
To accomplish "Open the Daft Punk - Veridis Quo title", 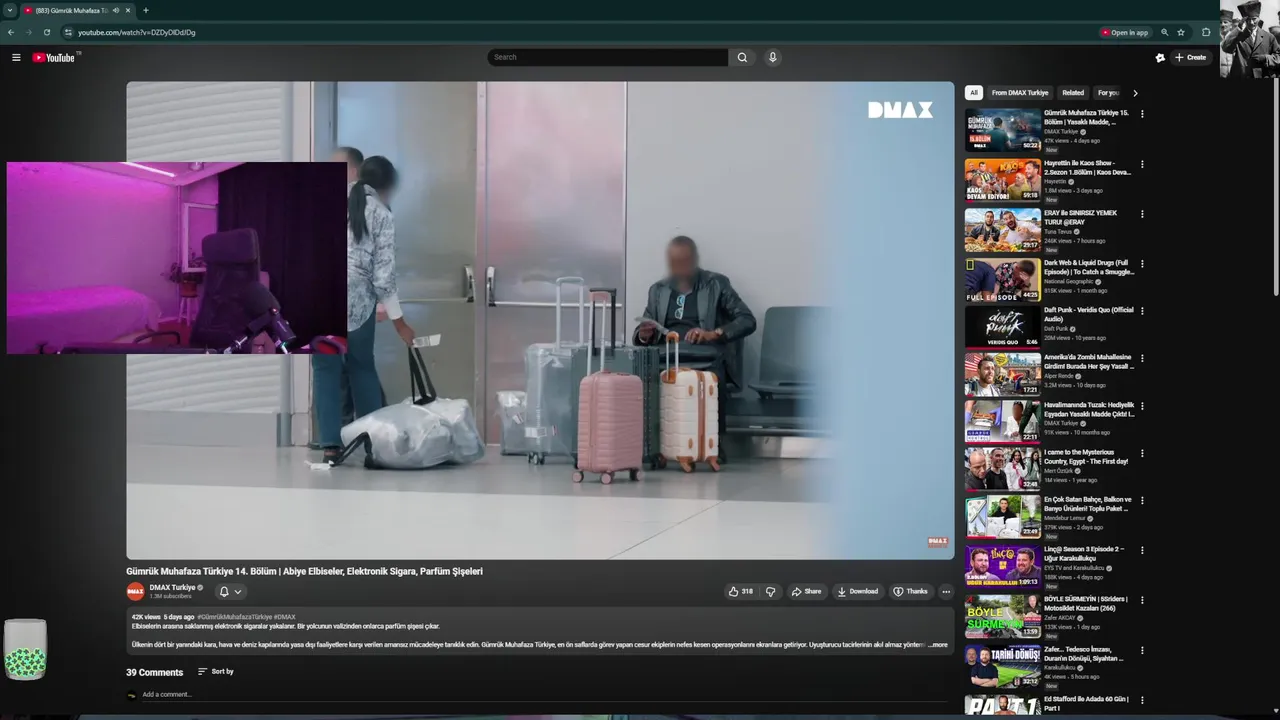I will pyautogui.click(x=1089, y=314).
